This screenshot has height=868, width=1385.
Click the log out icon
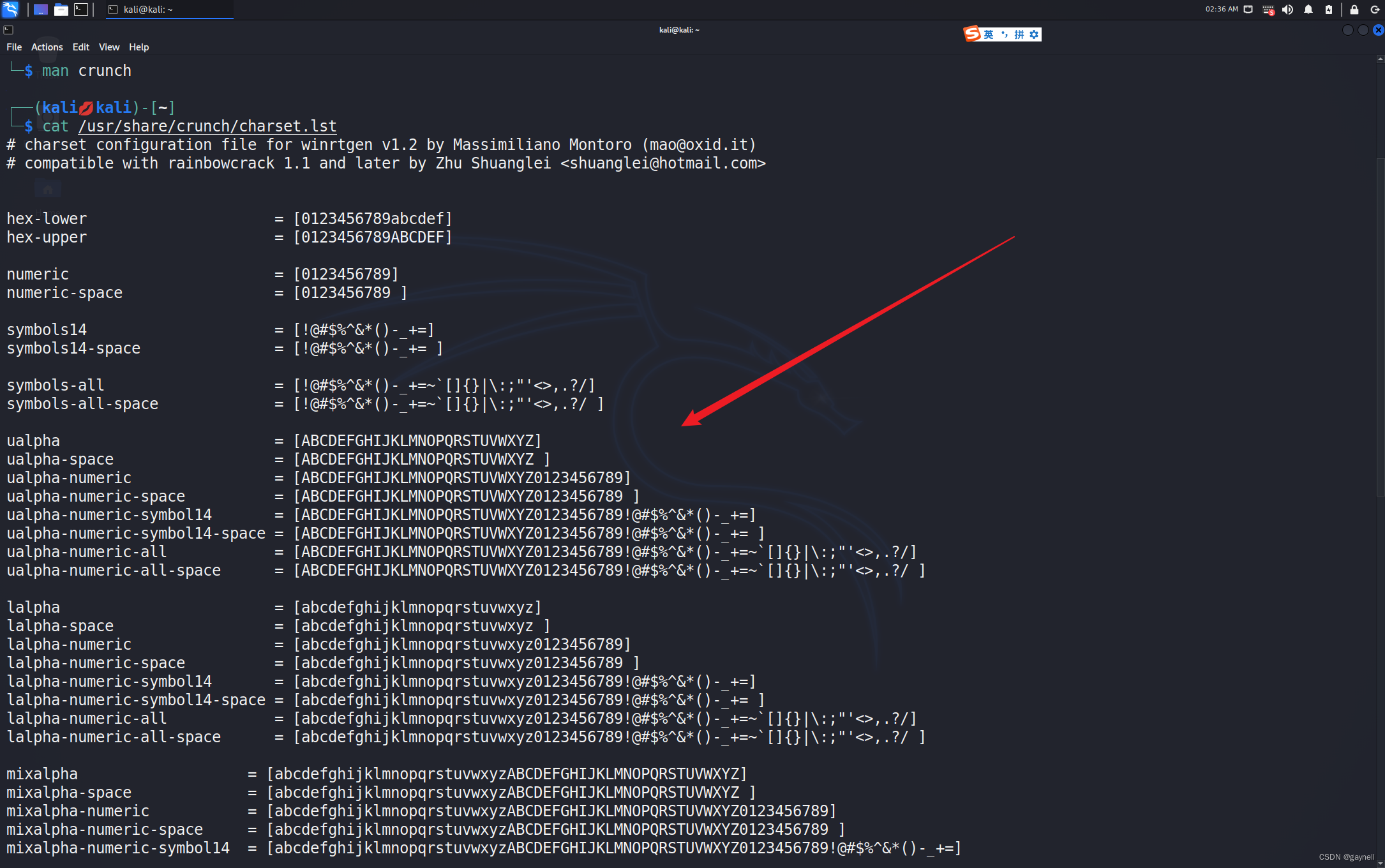(x=1375, y=10)
